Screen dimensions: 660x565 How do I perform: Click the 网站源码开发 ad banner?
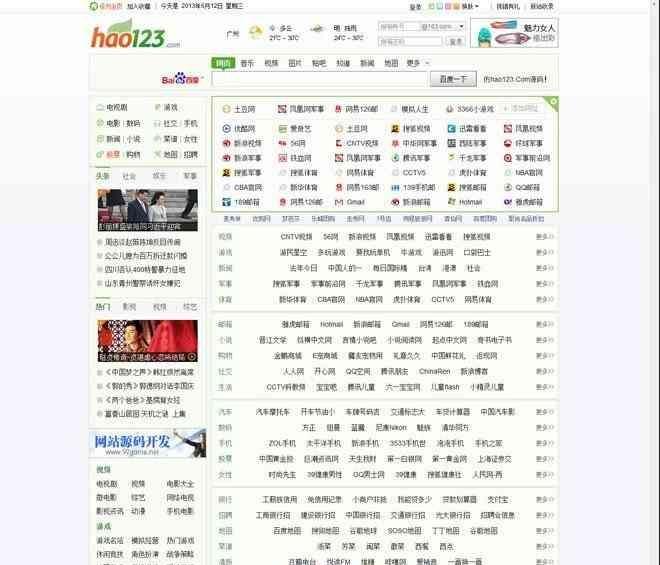[x=147, y=443]
